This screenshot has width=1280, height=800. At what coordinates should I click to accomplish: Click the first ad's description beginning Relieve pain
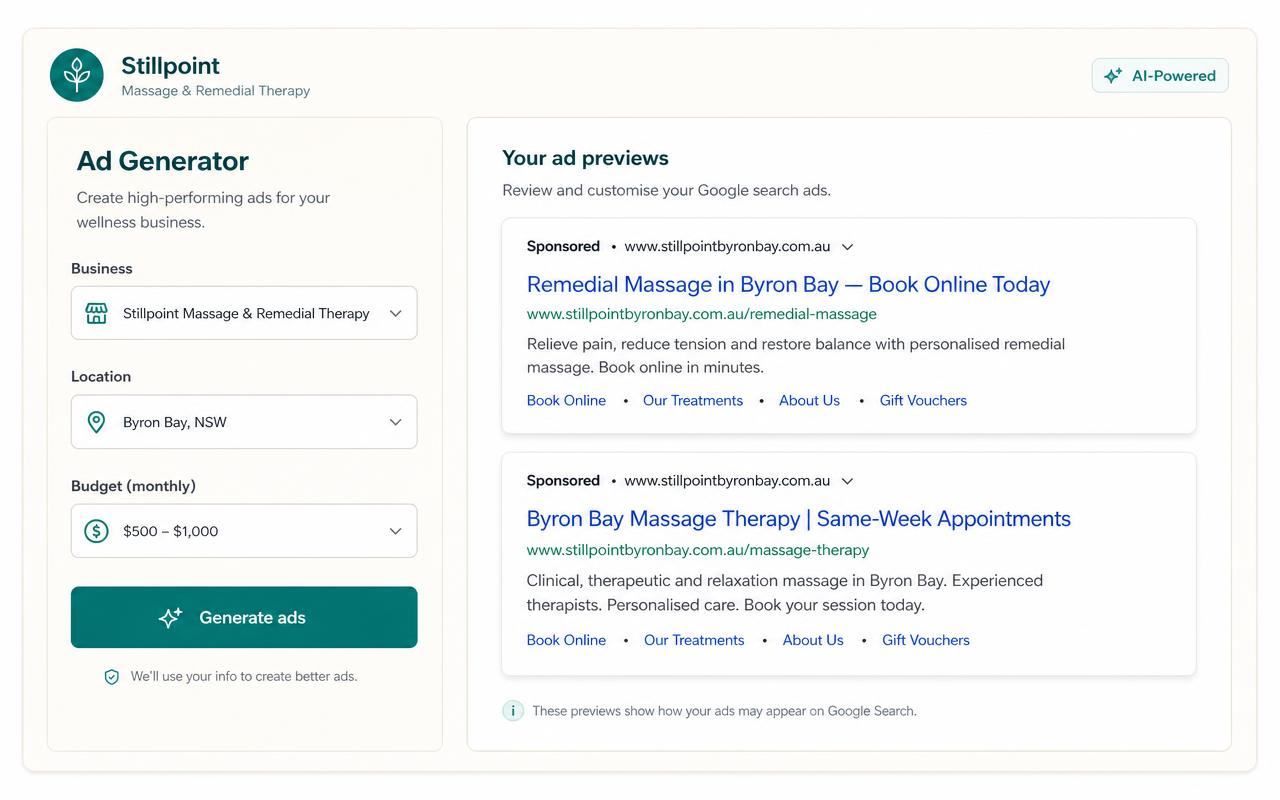796,356
